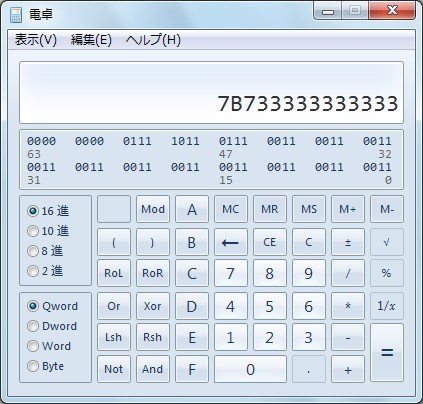The height and width of the screenshot is (404, 423).
Task: Click the number 5 key
Action: click(x=270, y=306)
